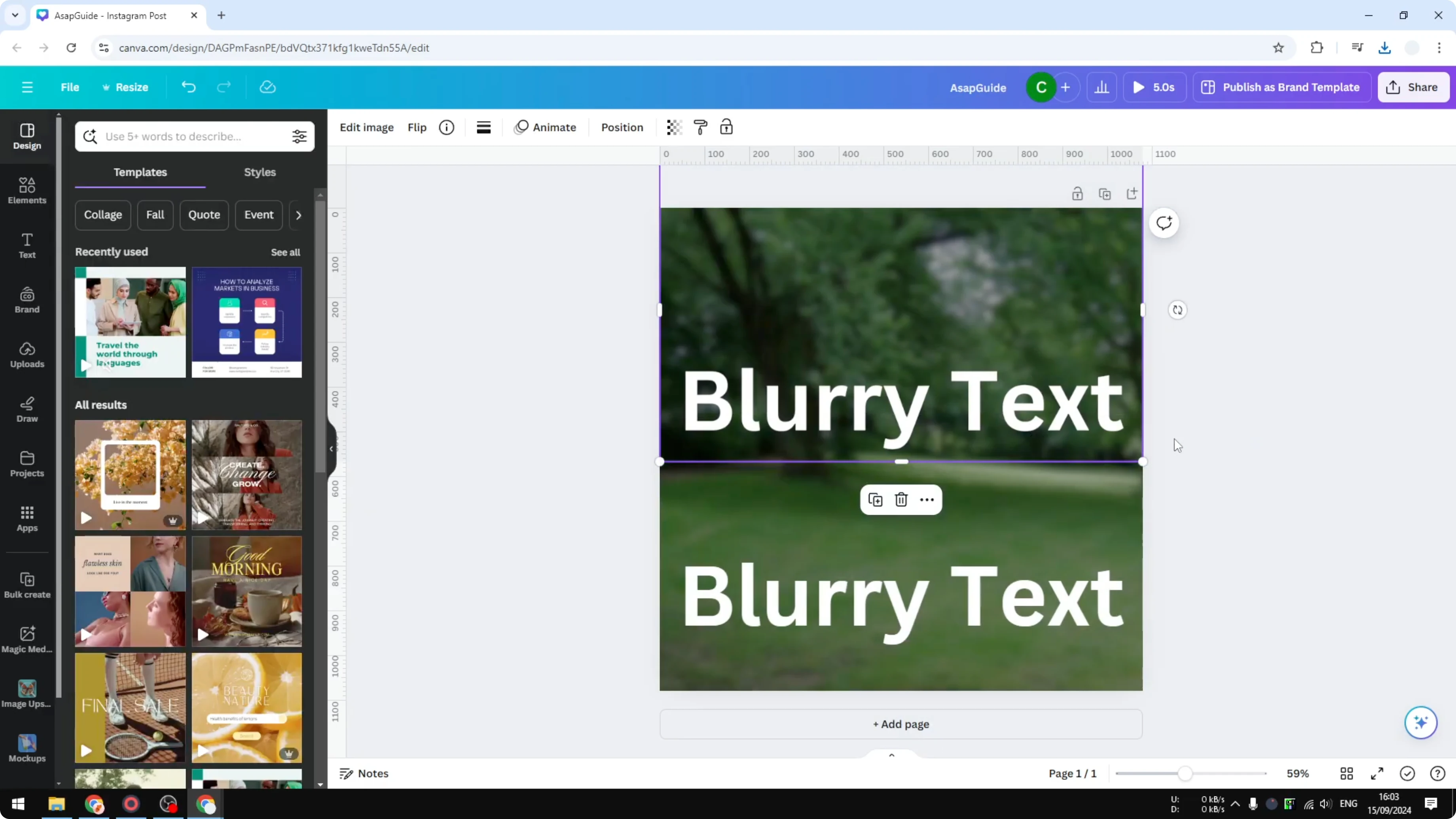
Task: Add a new page using the icon above the canvas
Action: click(x=1132, y=194)
